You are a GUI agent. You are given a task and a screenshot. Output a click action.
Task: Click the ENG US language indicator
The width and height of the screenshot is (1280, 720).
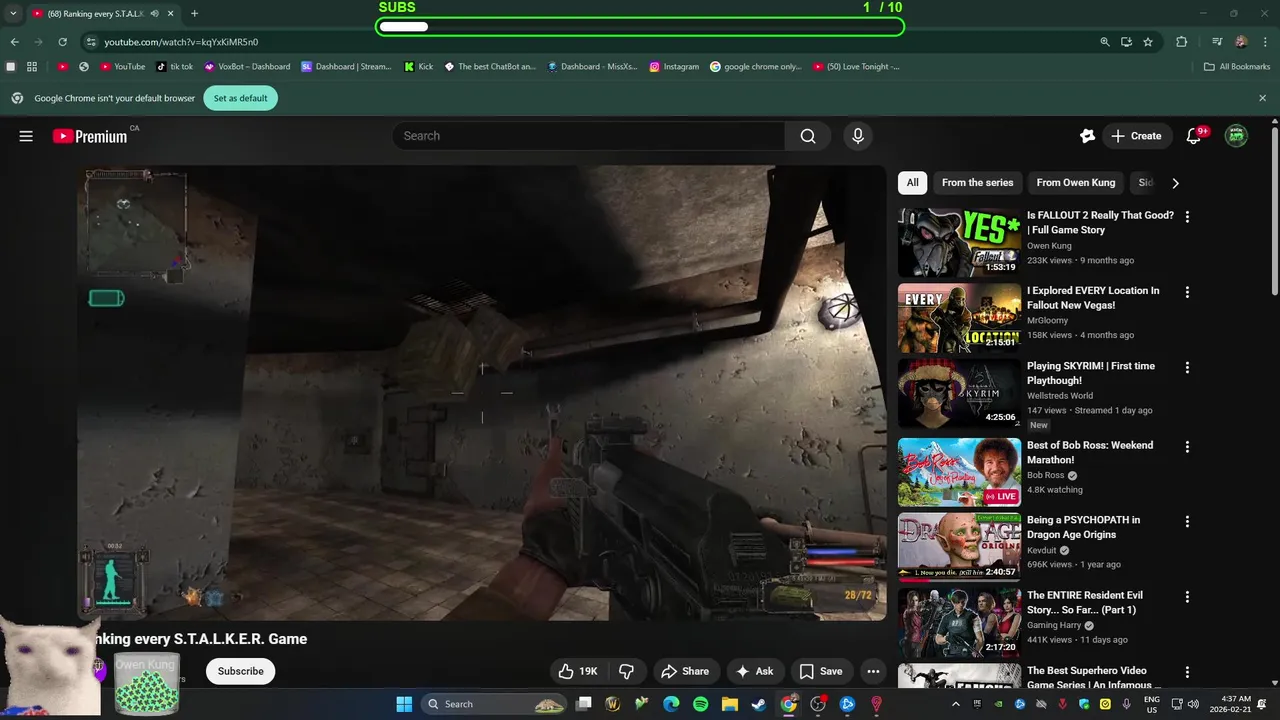click(x=1152, y=704)
